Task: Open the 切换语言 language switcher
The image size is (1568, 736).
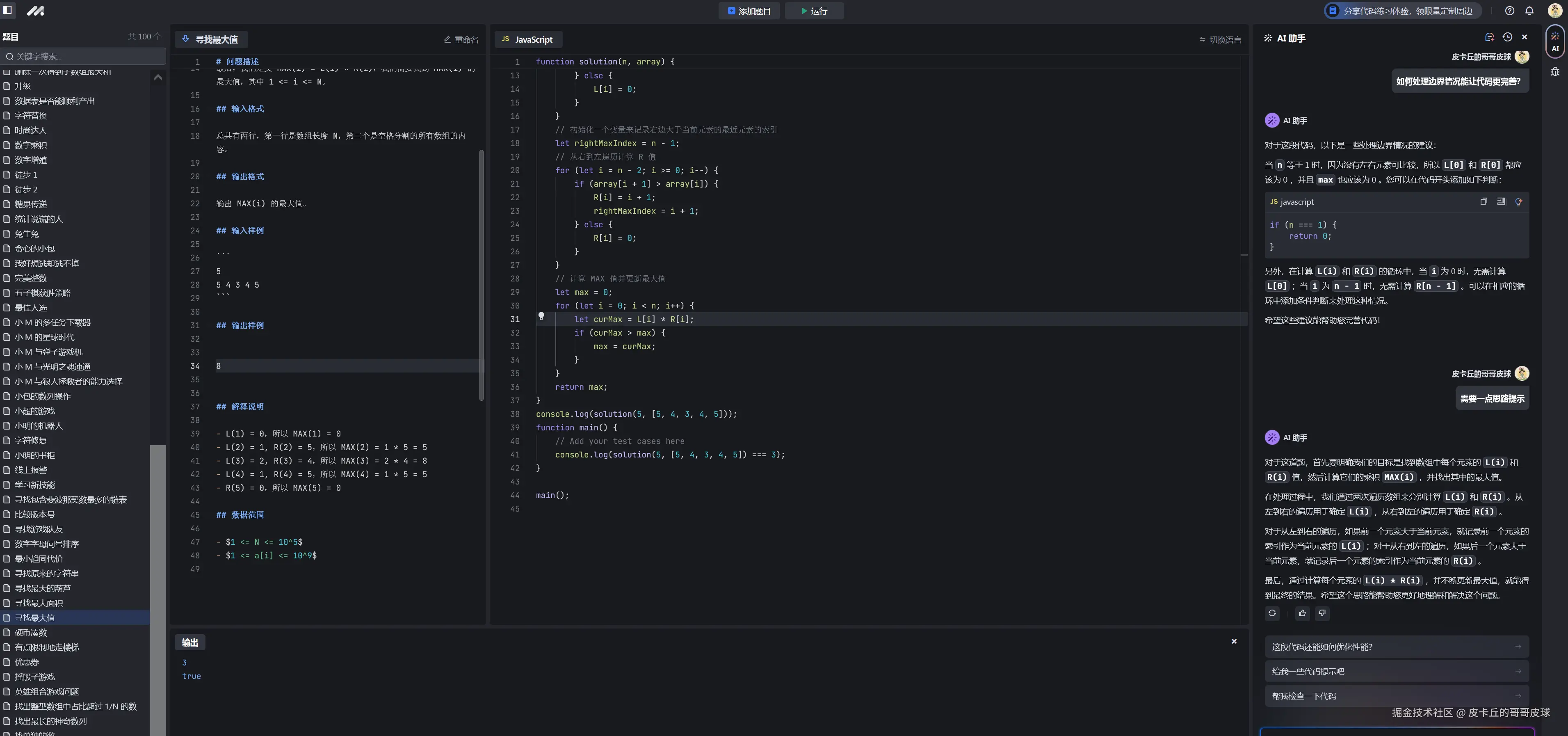Action: pos(1220,39)
